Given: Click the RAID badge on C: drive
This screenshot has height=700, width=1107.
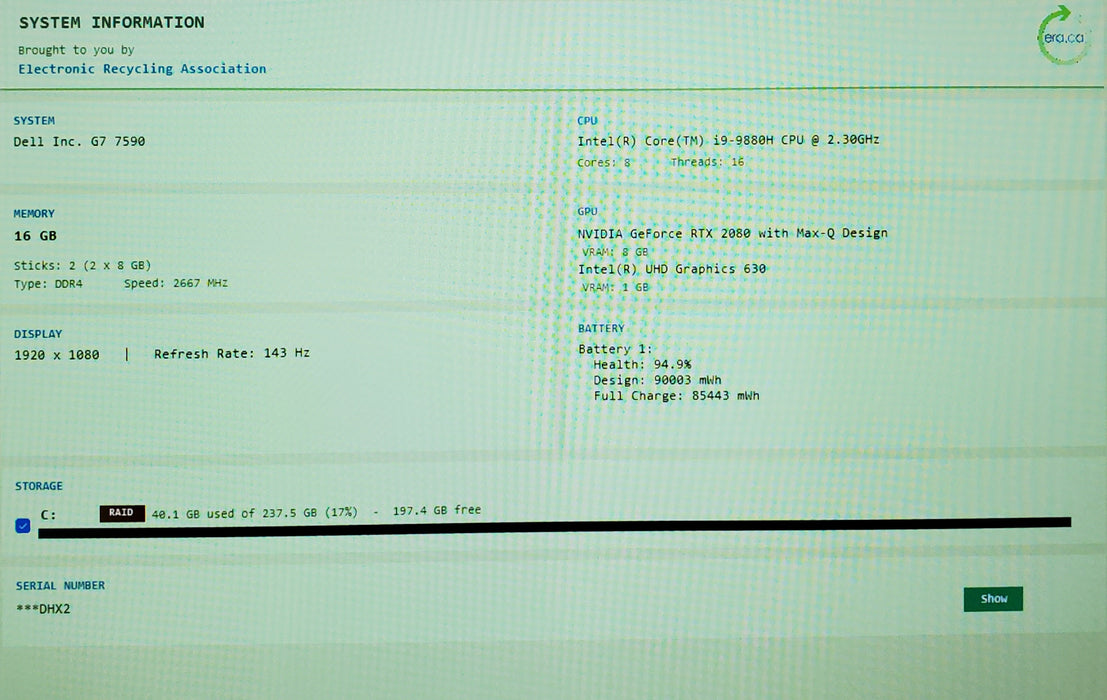Looking at the screenshot, I should click(121, 513).
